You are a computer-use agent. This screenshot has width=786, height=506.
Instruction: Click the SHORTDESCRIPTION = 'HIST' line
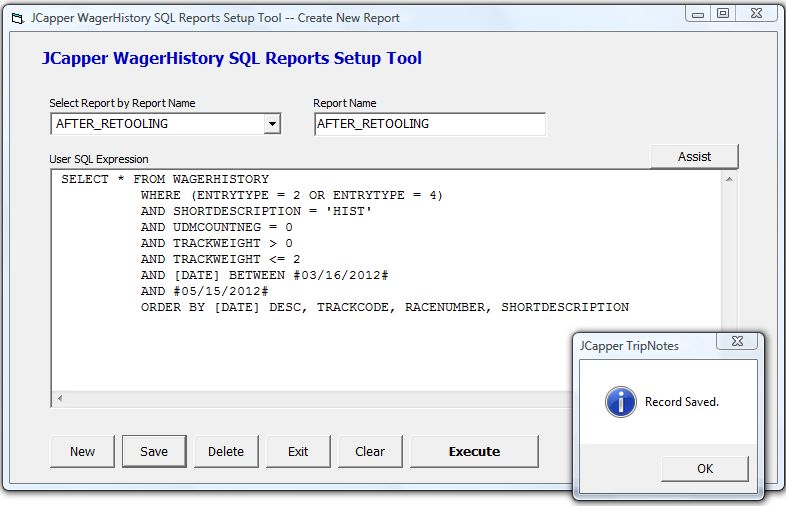256,211
